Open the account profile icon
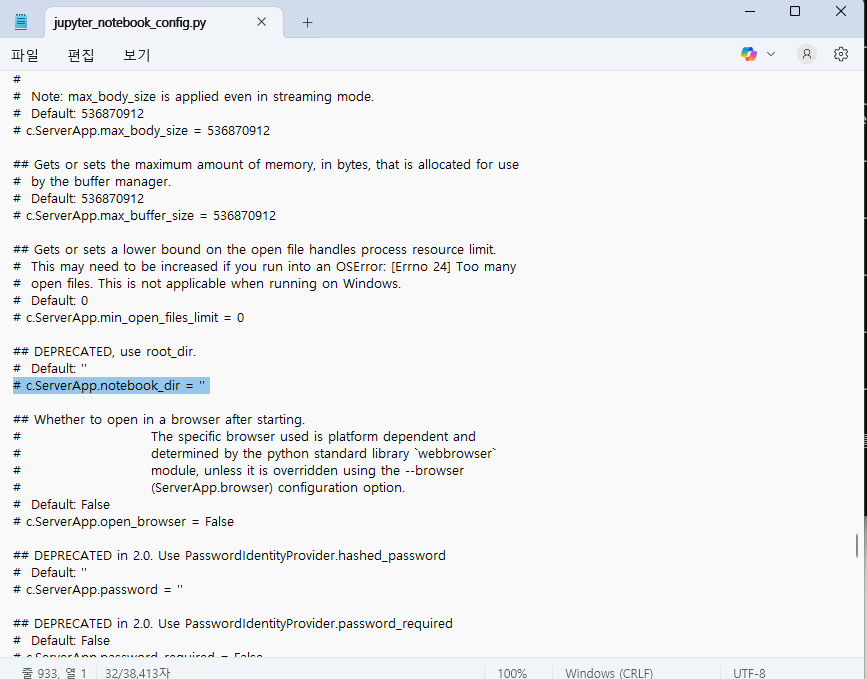 click(x=807, y=54)
